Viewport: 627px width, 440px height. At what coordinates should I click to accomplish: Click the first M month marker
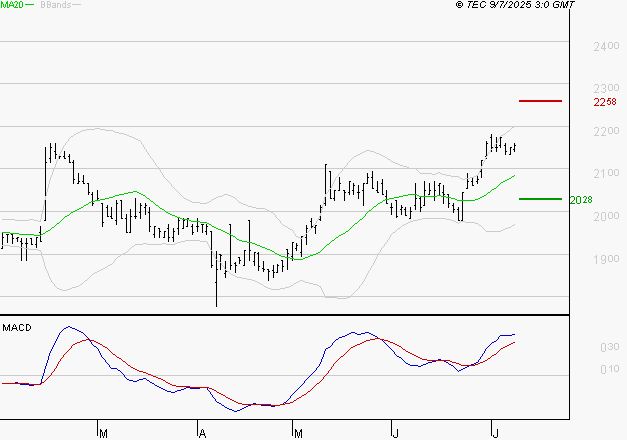point(103,432)
